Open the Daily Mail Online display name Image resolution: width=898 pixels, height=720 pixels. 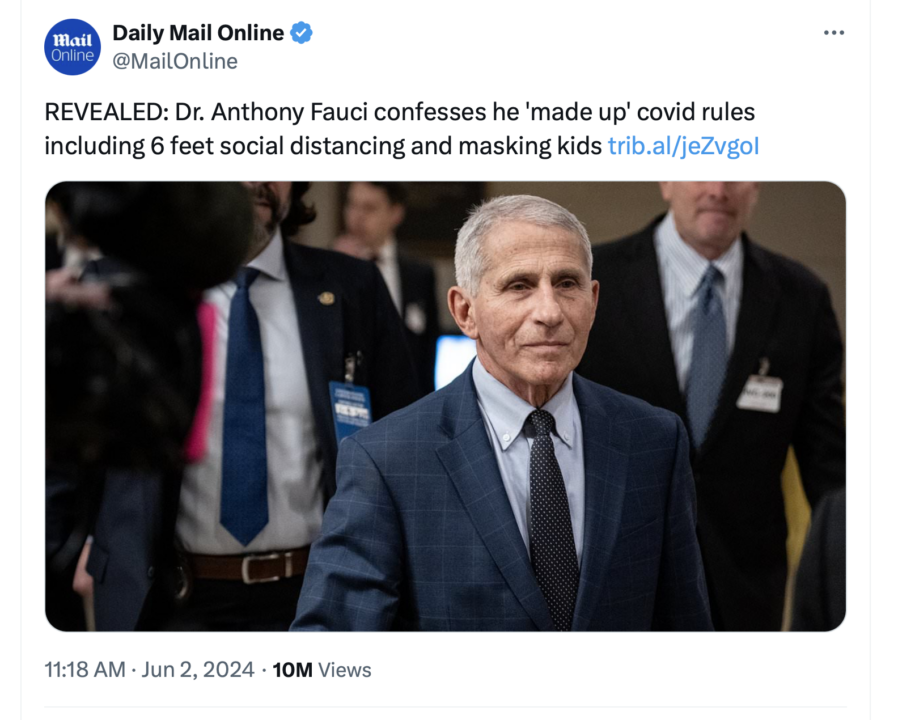[198, 33]
